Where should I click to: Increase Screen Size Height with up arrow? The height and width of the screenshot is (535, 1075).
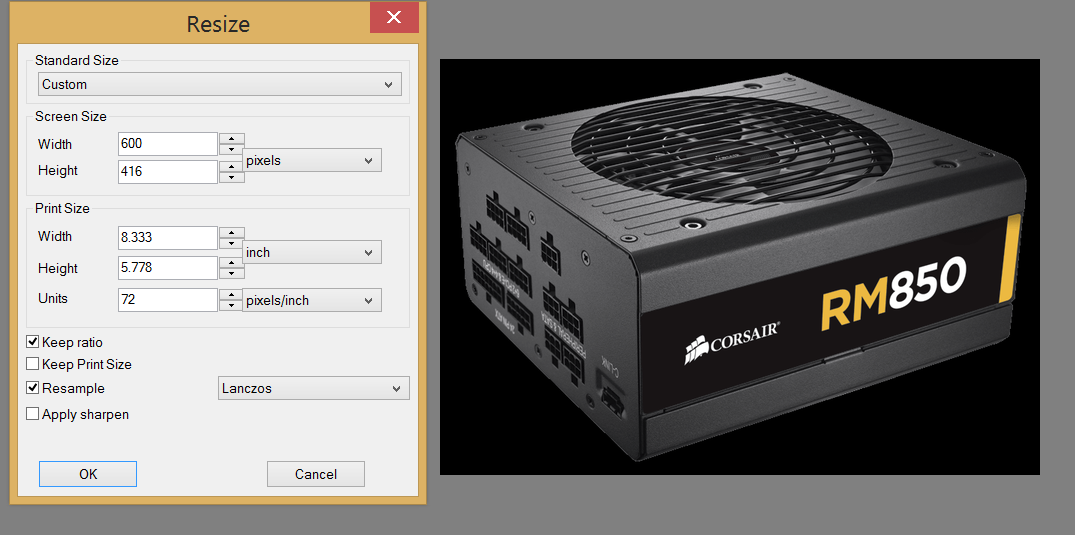pos(232,166)
